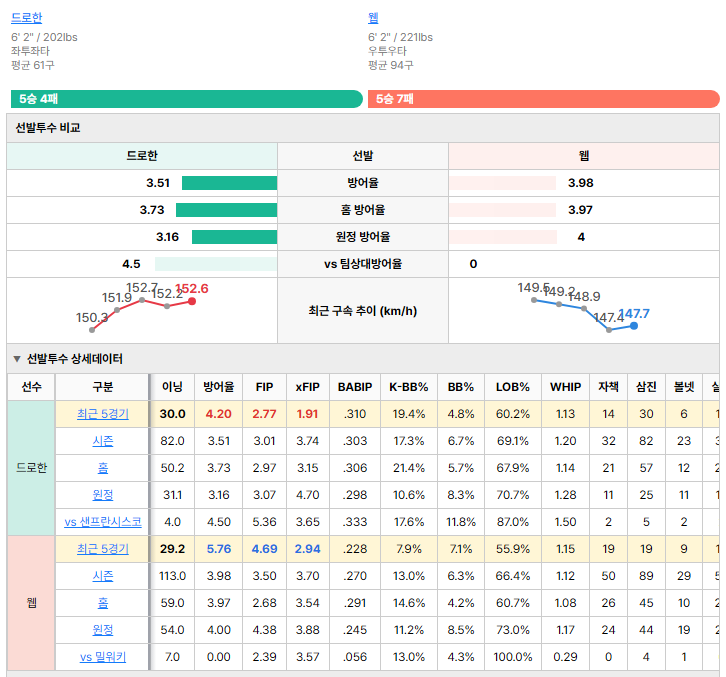This screenshot has width=726, height=677.
Task: Click the 볼넷 column header
Action: pyautogui.click(x=684, y=387)
